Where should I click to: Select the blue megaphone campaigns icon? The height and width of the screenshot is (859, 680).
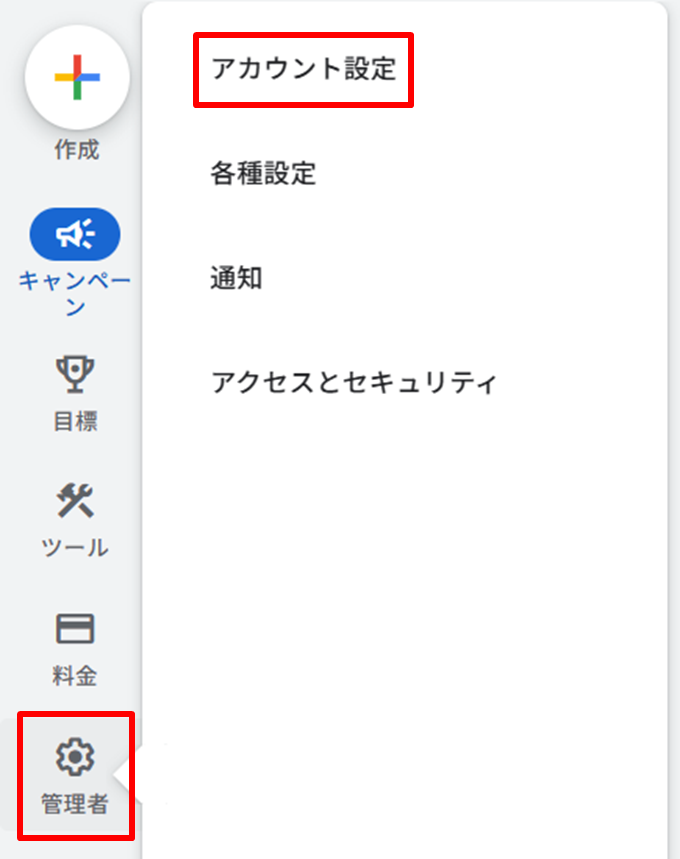coord(75,234)
